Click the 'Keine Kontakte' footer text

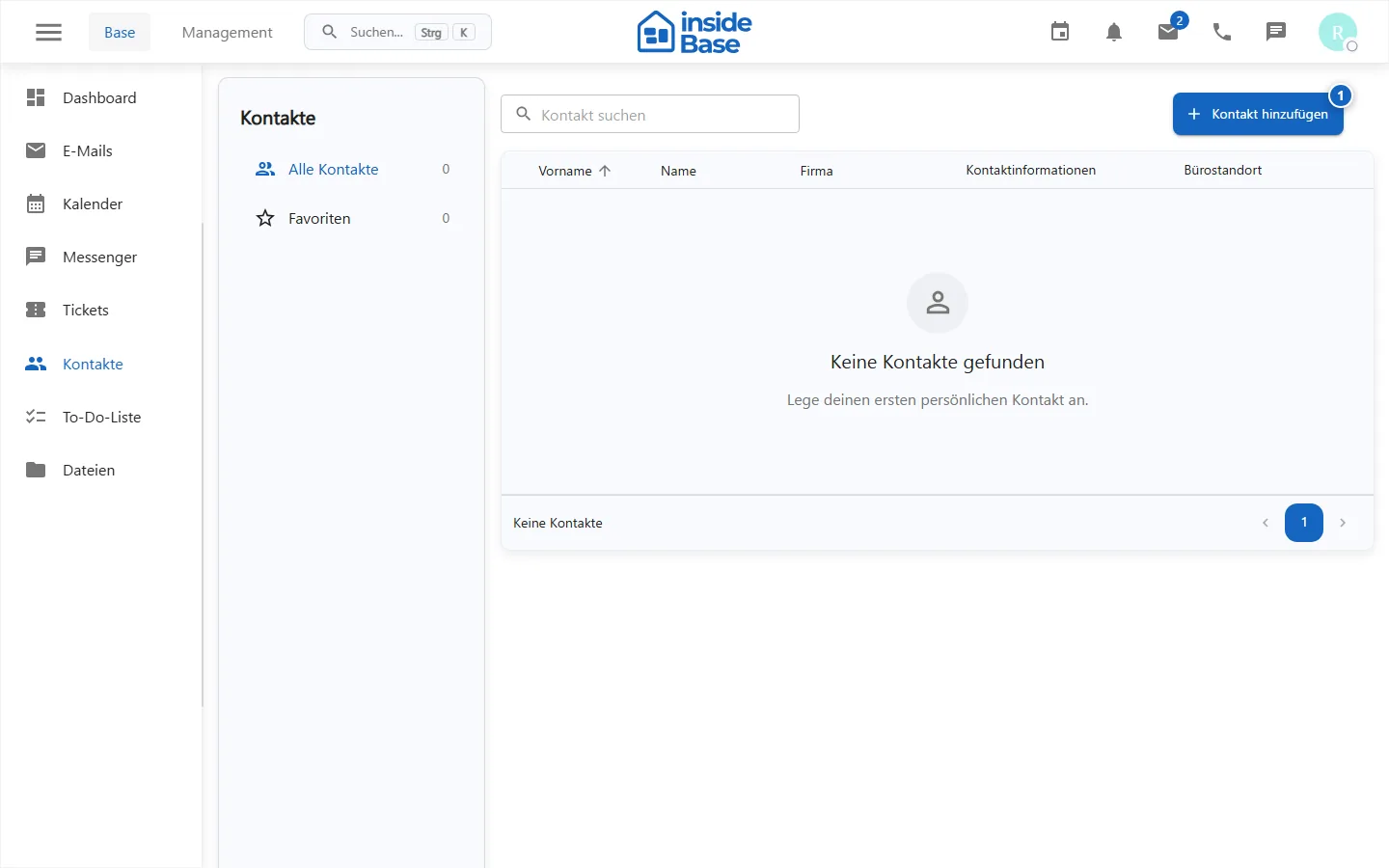[558, 523]
